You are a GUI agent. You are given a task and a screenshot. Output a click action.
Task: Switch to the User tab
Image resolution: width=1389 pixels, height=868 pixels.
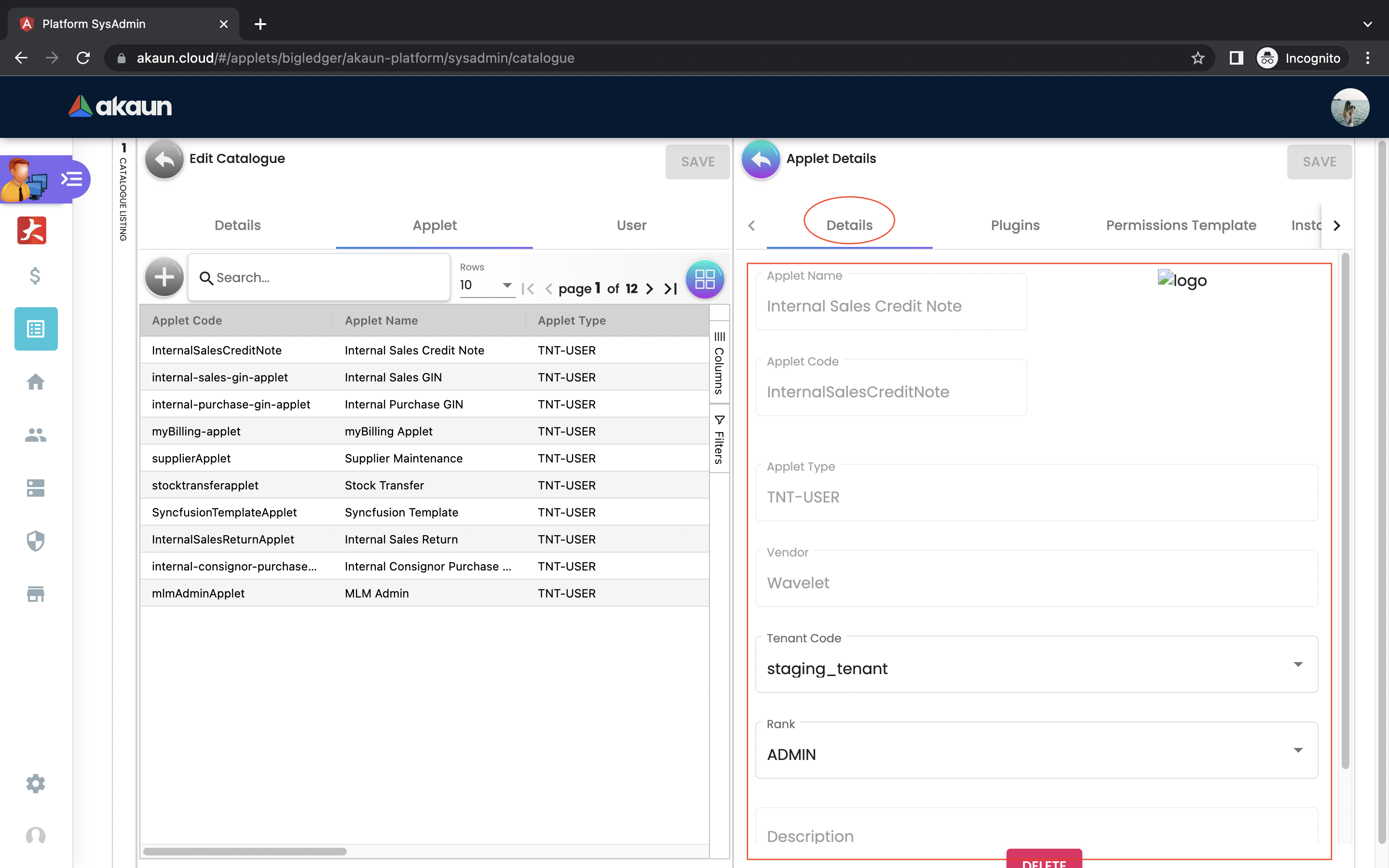tap(631, 225)
